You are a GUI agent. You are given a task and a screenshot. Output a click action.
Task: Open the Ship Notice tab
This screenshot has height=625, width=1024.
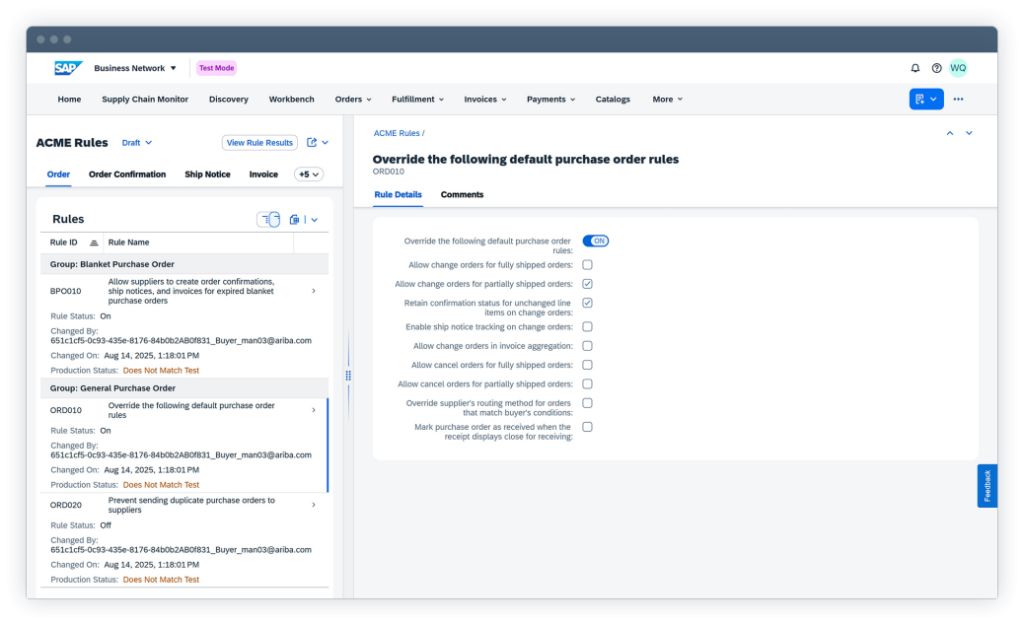tap(207, 174)
